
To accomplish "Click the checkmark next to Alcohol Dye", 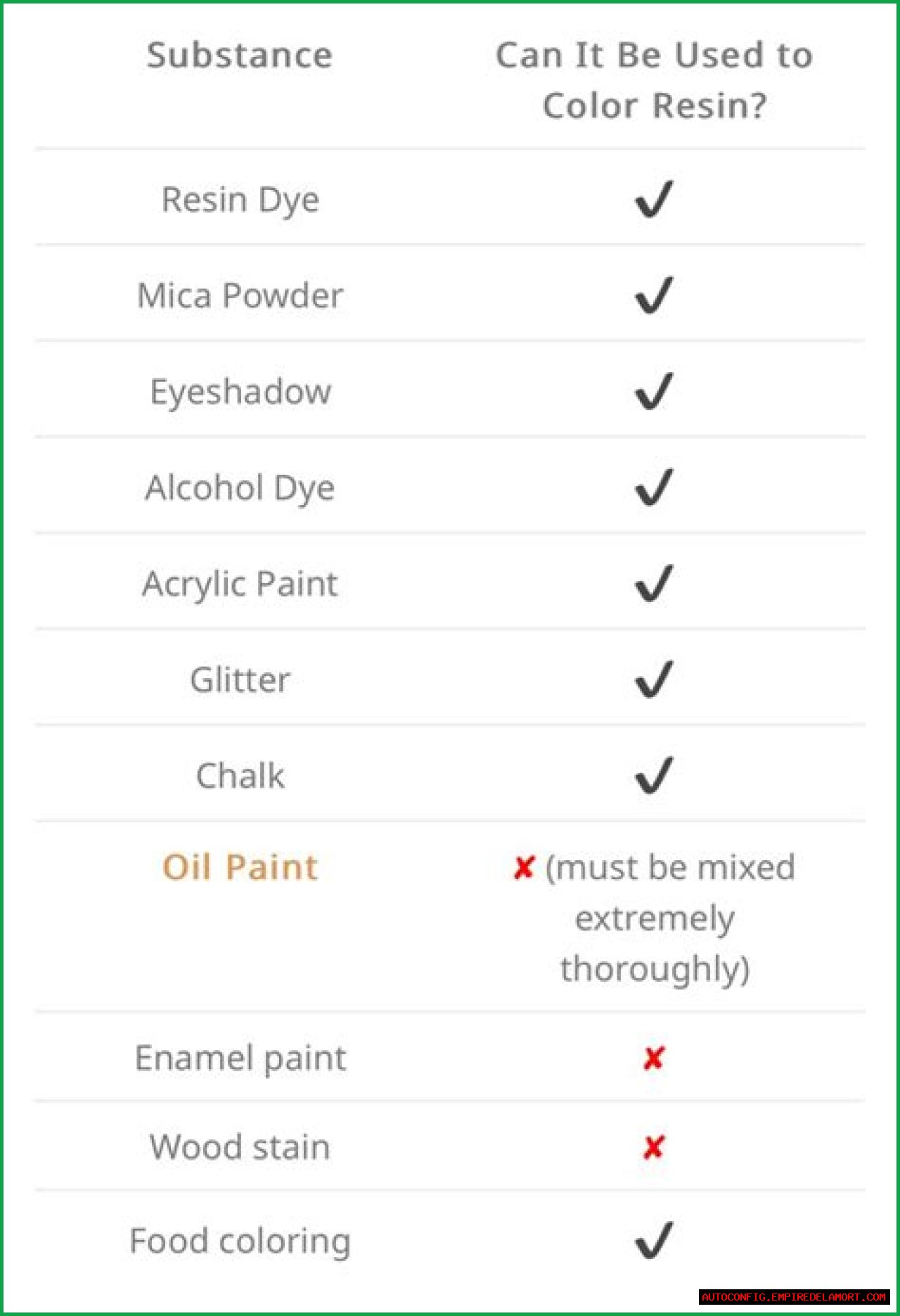I will (654, 487).
